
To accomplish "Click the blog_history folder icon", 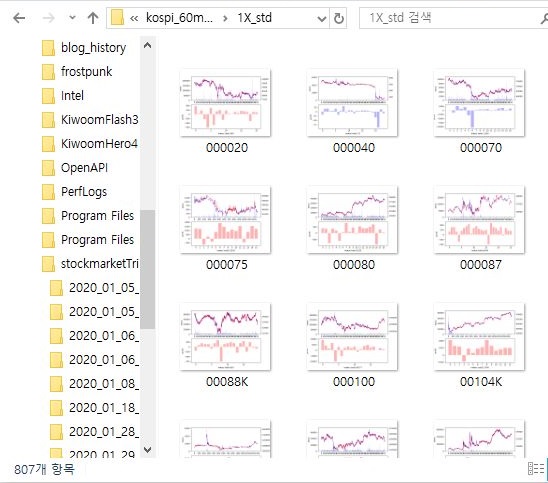I will (x=48, y=48).
